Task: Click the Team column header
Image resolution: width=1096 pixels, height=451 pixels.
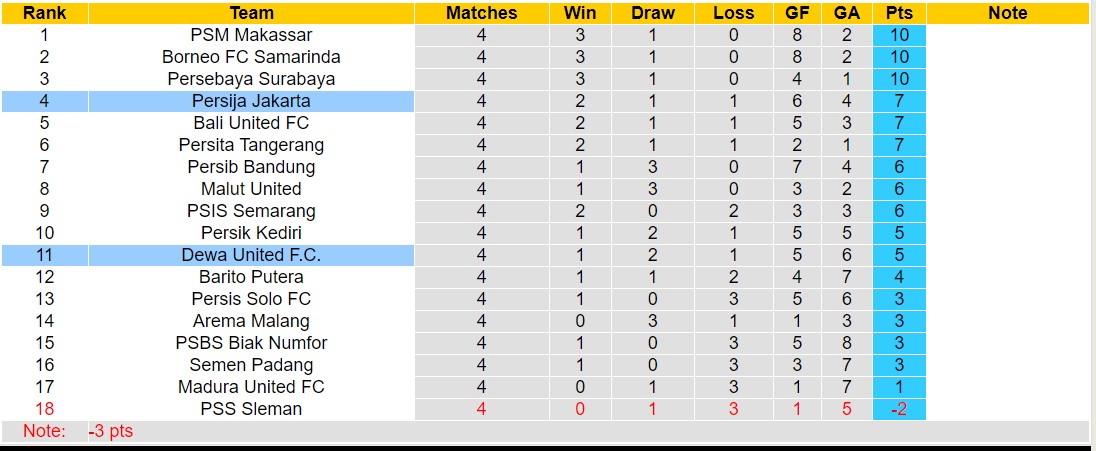Action: coord(251,13)
